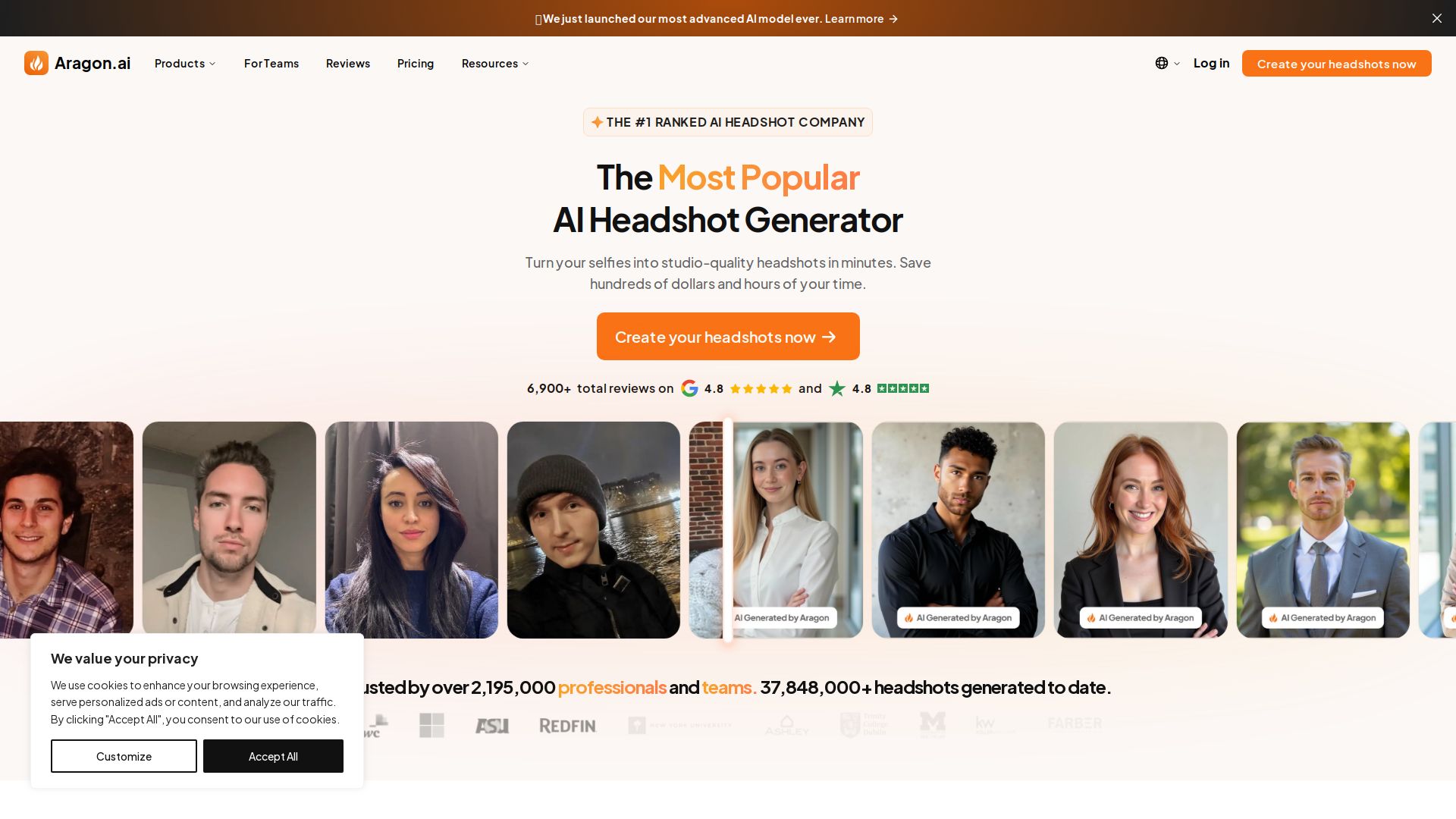Click Accept All in the cookie dialog

273,756
